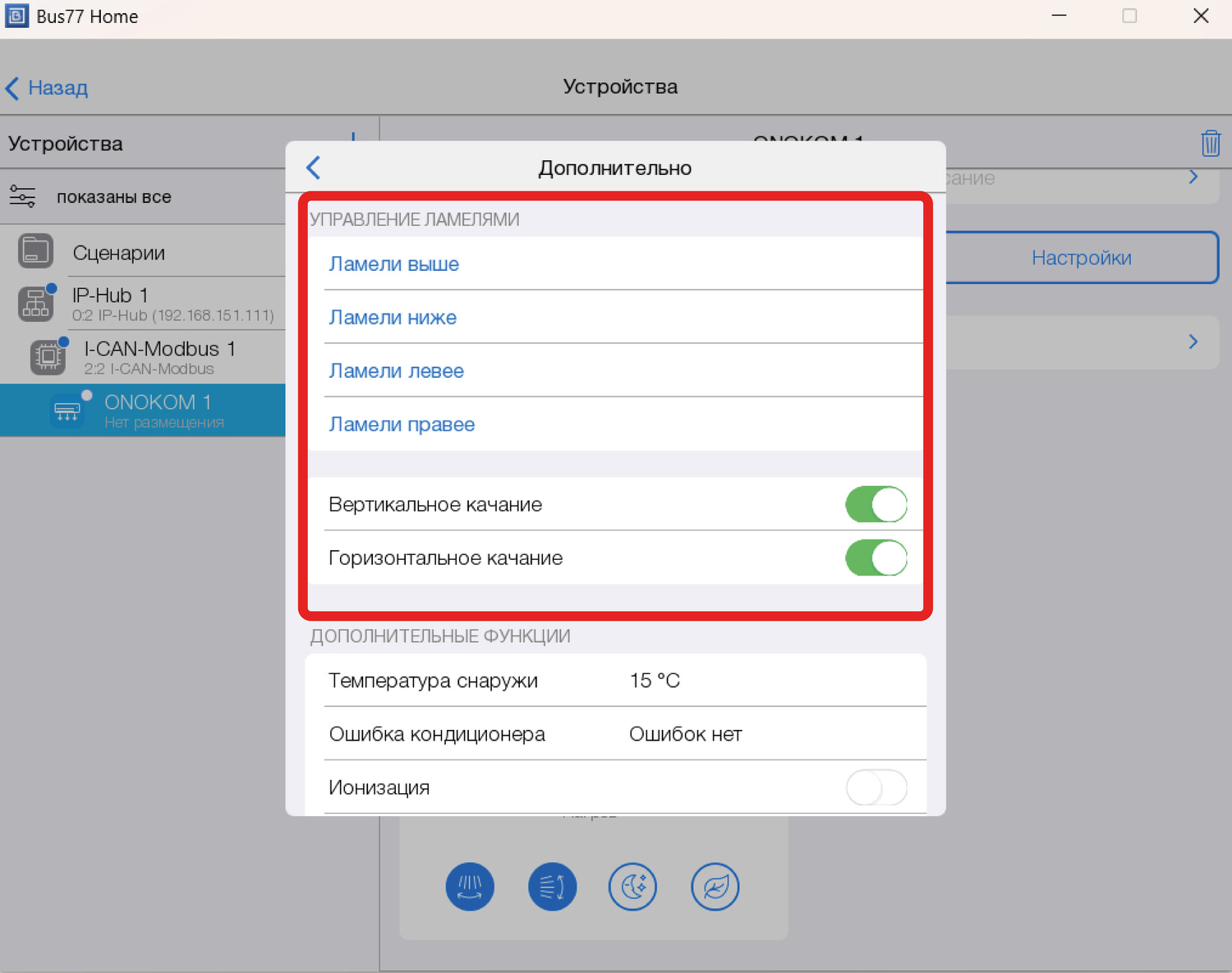The image size is (1232, 973).
Task: Turn off Горизонтальное качание switch
Action: pyautogui.click(x=876, y=558)
